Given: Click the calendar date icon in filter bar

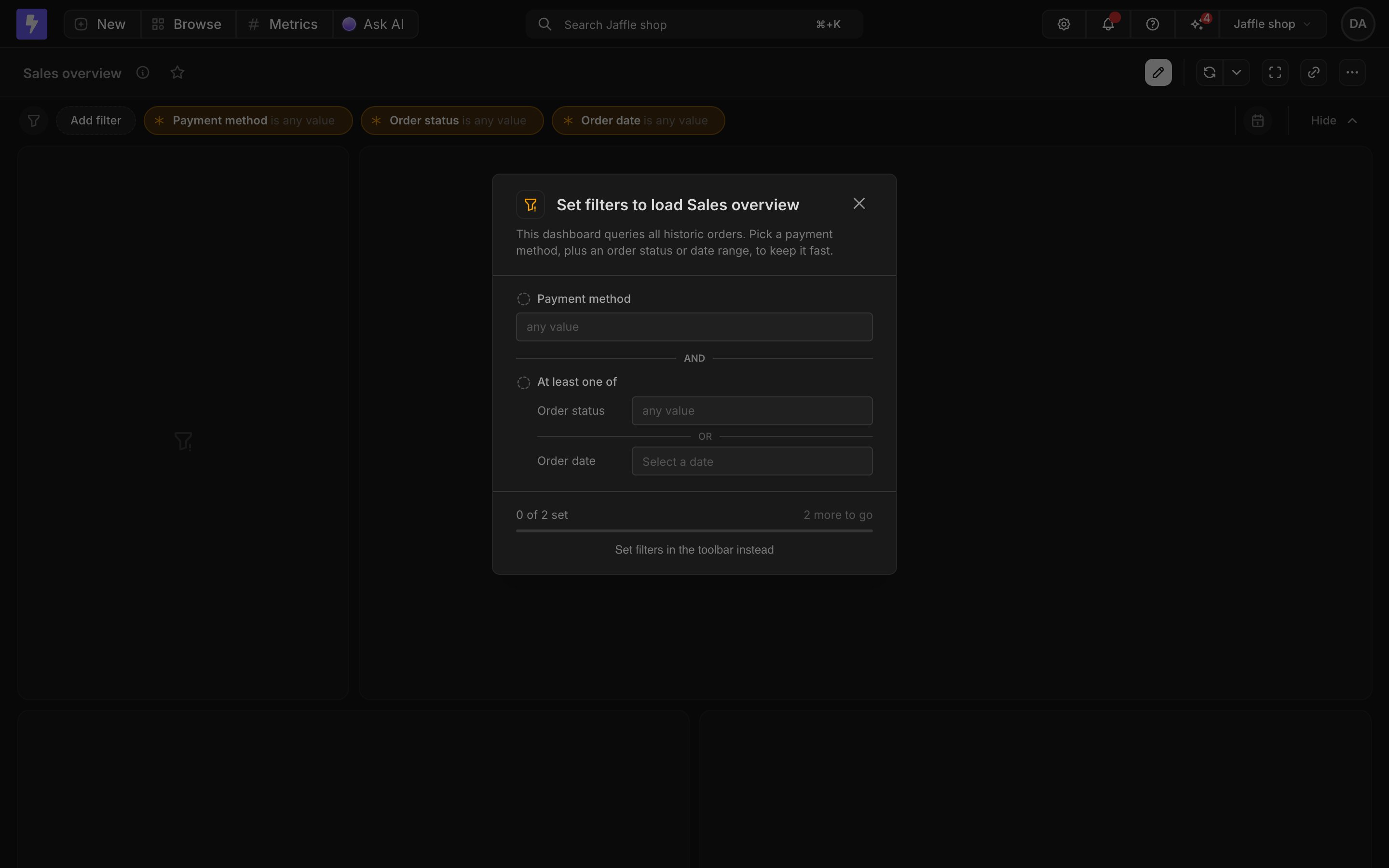Looking at the screenshot, I should pyautogui.click(x=1257, y=121).
